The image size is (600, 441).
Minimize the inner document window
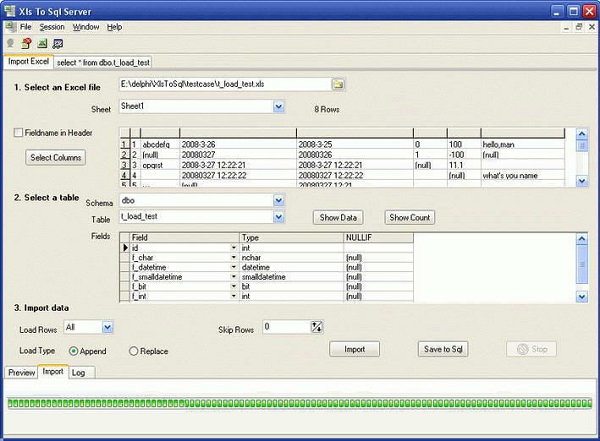566,27
